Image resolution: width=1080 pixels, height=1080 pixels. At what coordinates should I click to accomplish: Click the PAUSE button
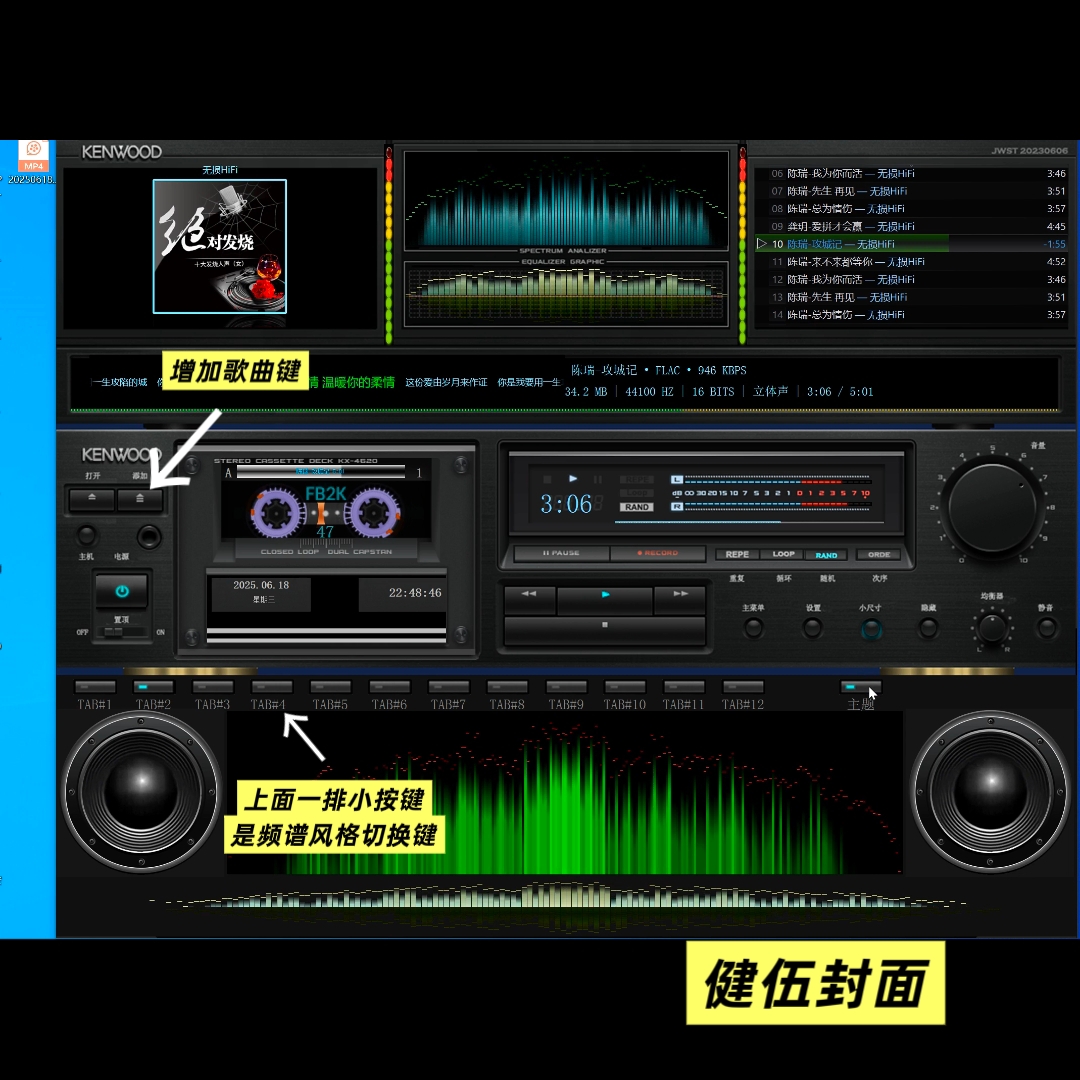tap(561, 553)
